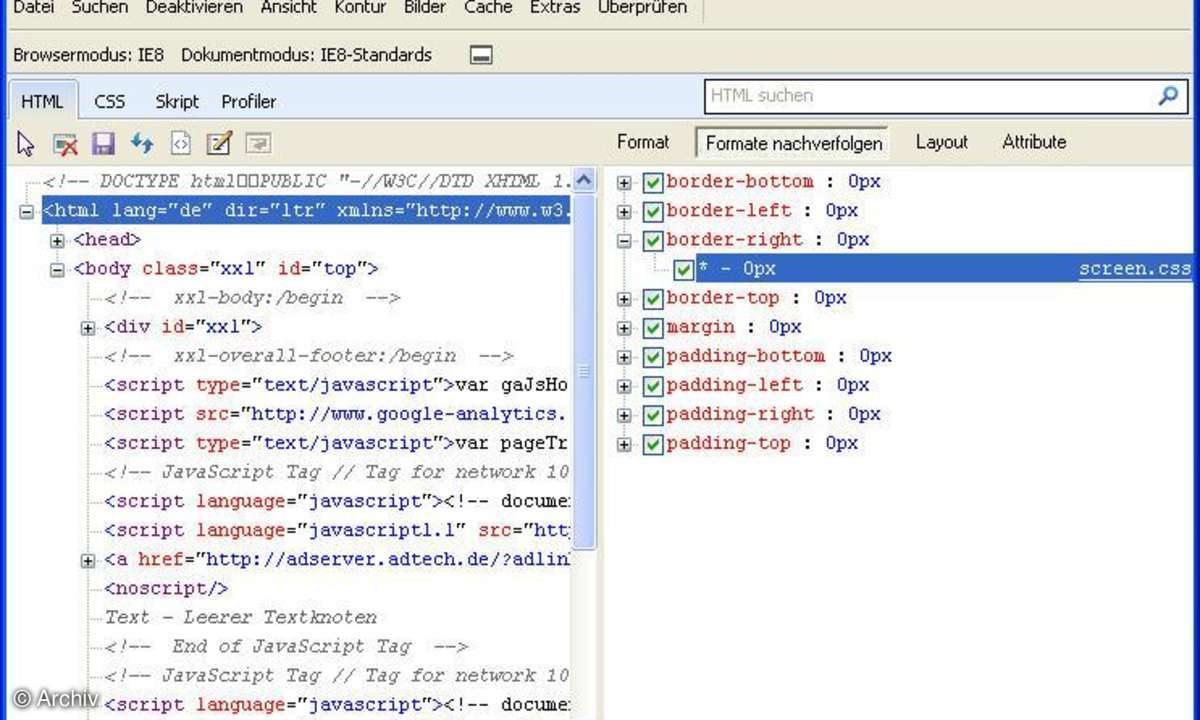Screen dimensions: 1200x720
Task: Expand the padding-top property
Action: tap(625, 444)
